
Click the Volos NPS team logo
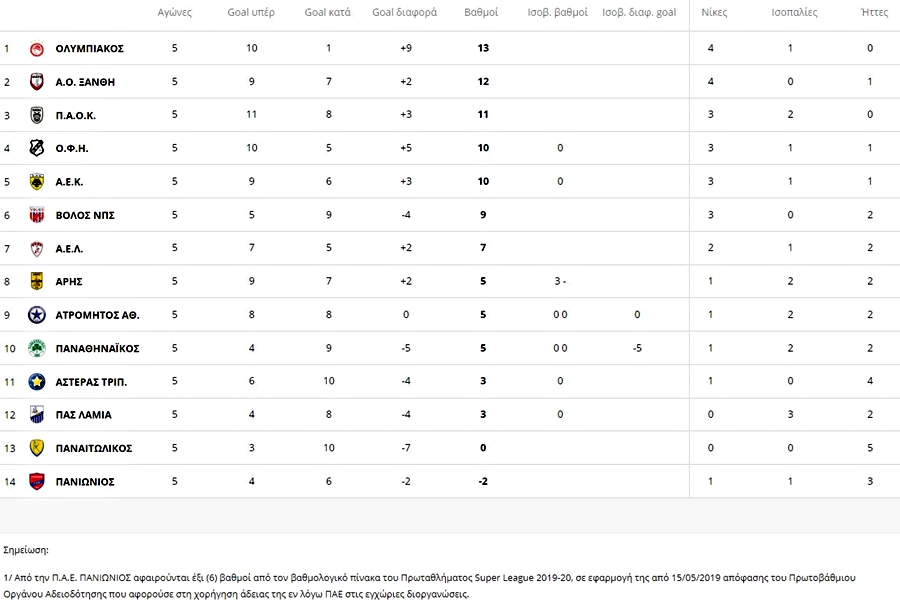pyautogui.click(x=37, y=215)
